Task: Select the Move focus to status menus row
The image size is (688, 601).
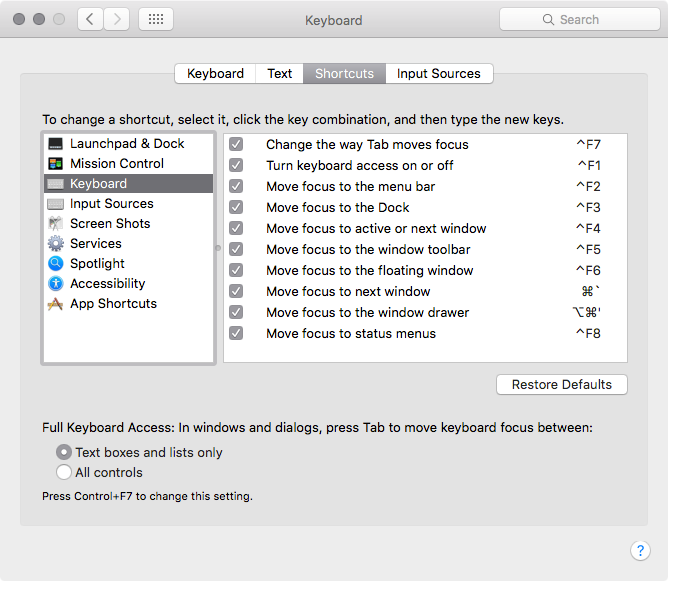Action: (x=425, y=333)
